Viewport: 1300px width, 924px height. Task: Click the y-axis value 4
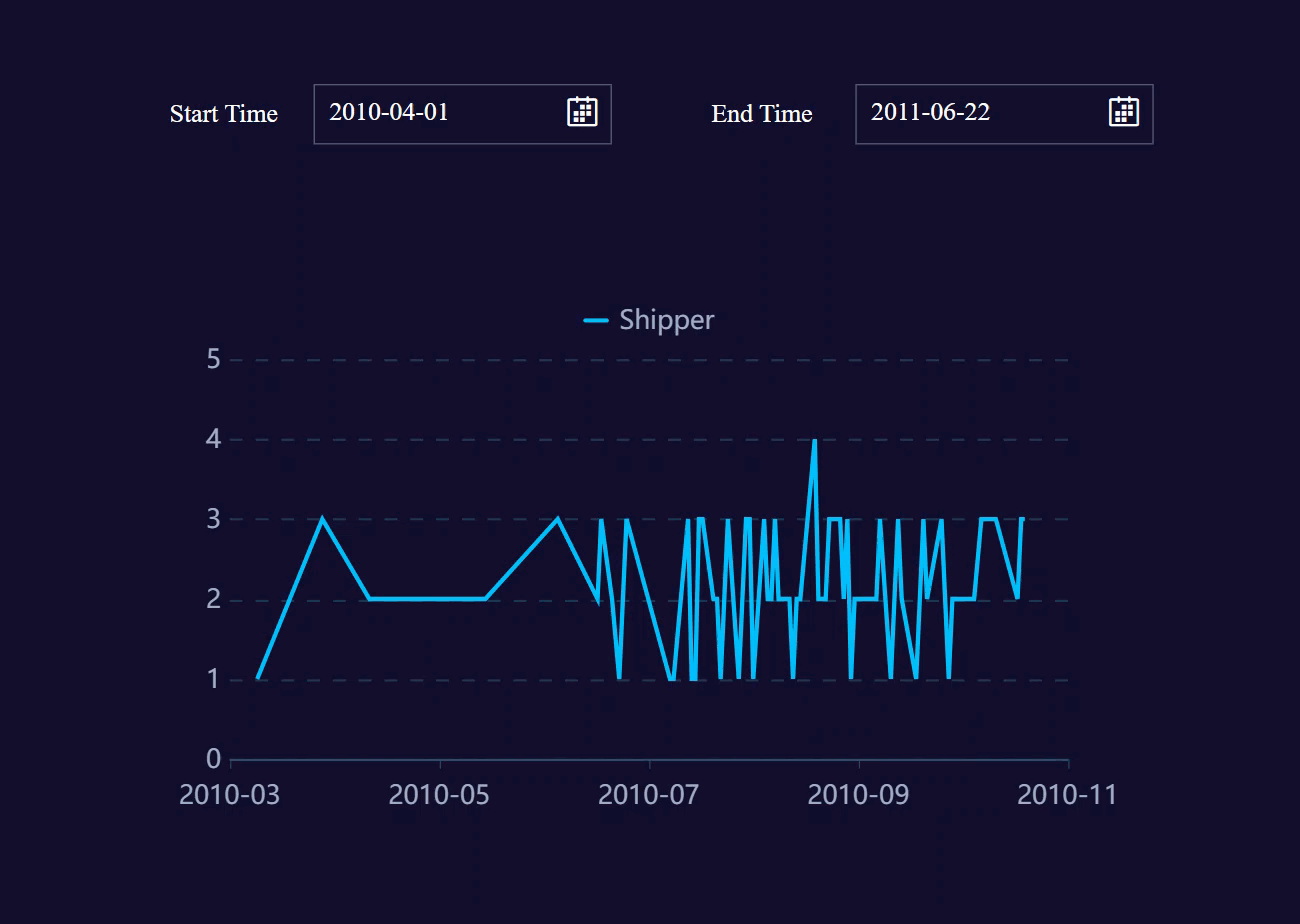click(x=213, y=439)
